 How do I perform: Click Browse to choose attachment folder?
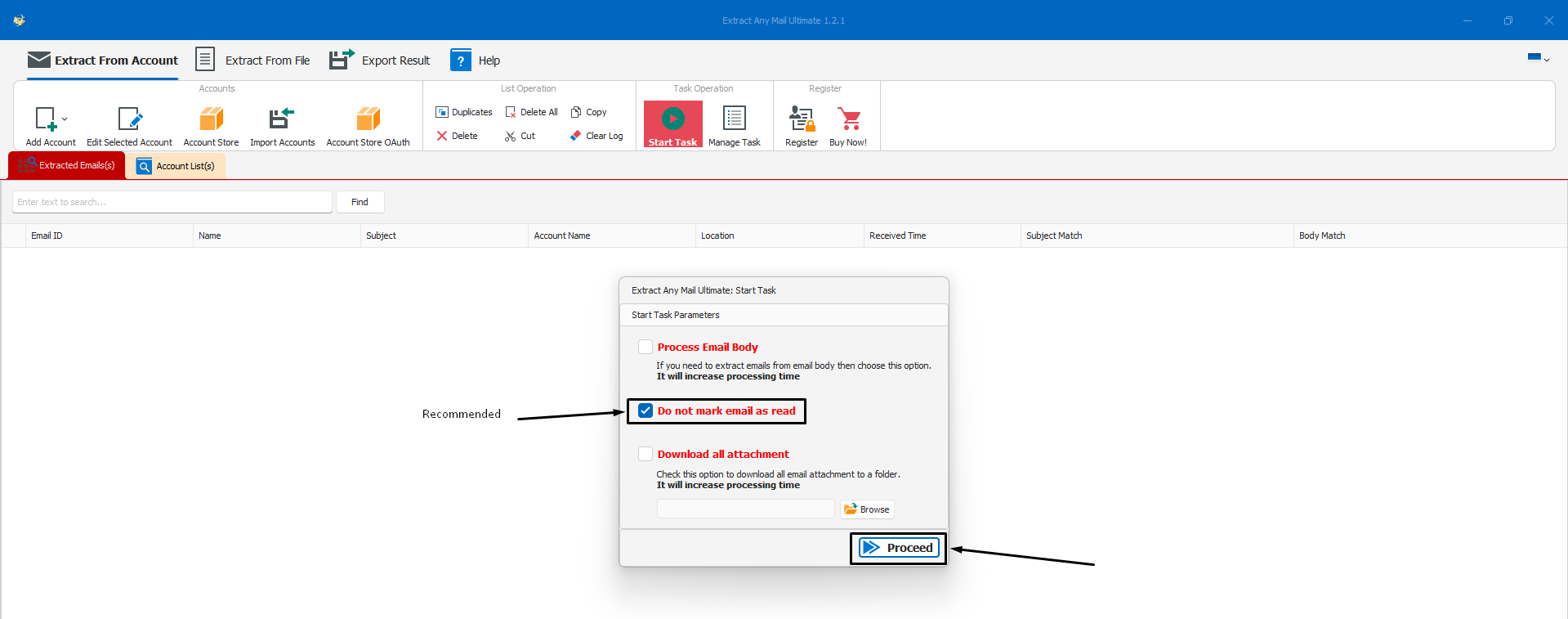[867, 509]
